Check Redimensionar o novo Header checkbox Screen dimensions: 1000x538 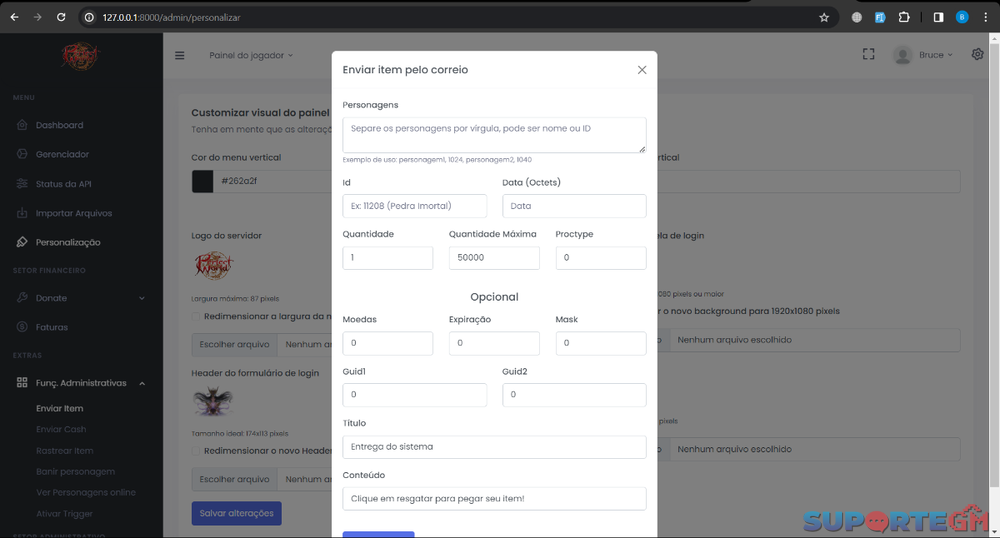tap(196, 451)
